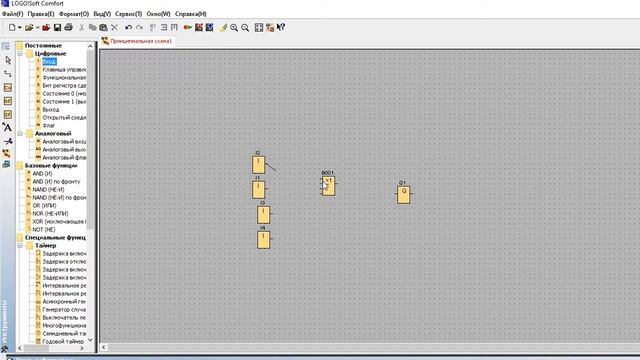Screen dimensions: 640x360
Task: Select NOR (НЕ-ИЛИ) in the tree
Action: (50, 213)
